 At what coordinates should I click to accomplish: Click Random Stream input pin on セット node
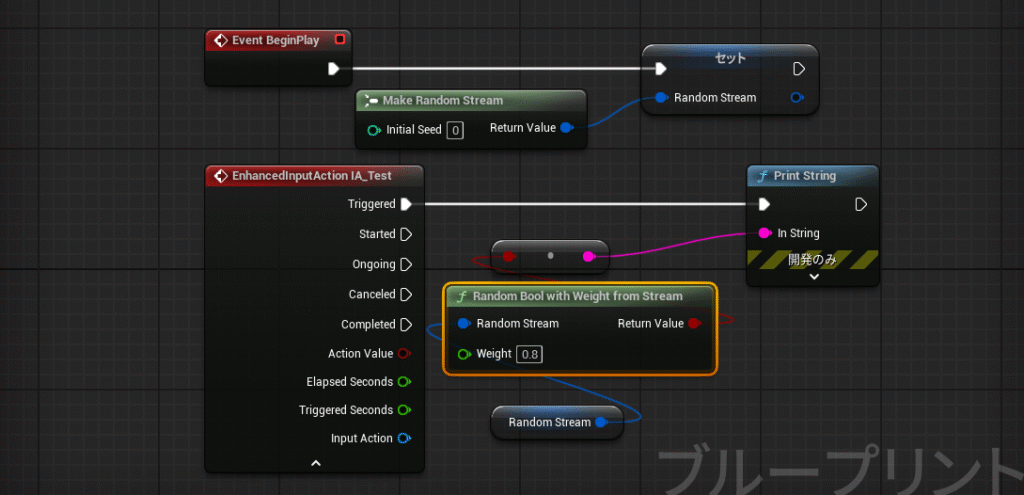[661, 97]
